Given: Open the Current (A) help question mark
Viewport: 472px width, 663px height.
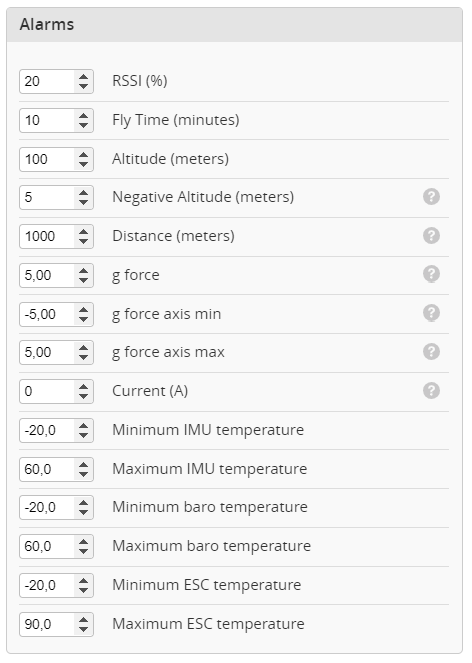Looking at the screenshot, I should (x=431, y=391).
